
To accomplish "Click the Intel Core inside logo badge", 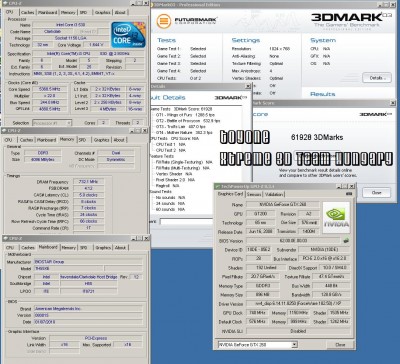I will coord(128,35).
